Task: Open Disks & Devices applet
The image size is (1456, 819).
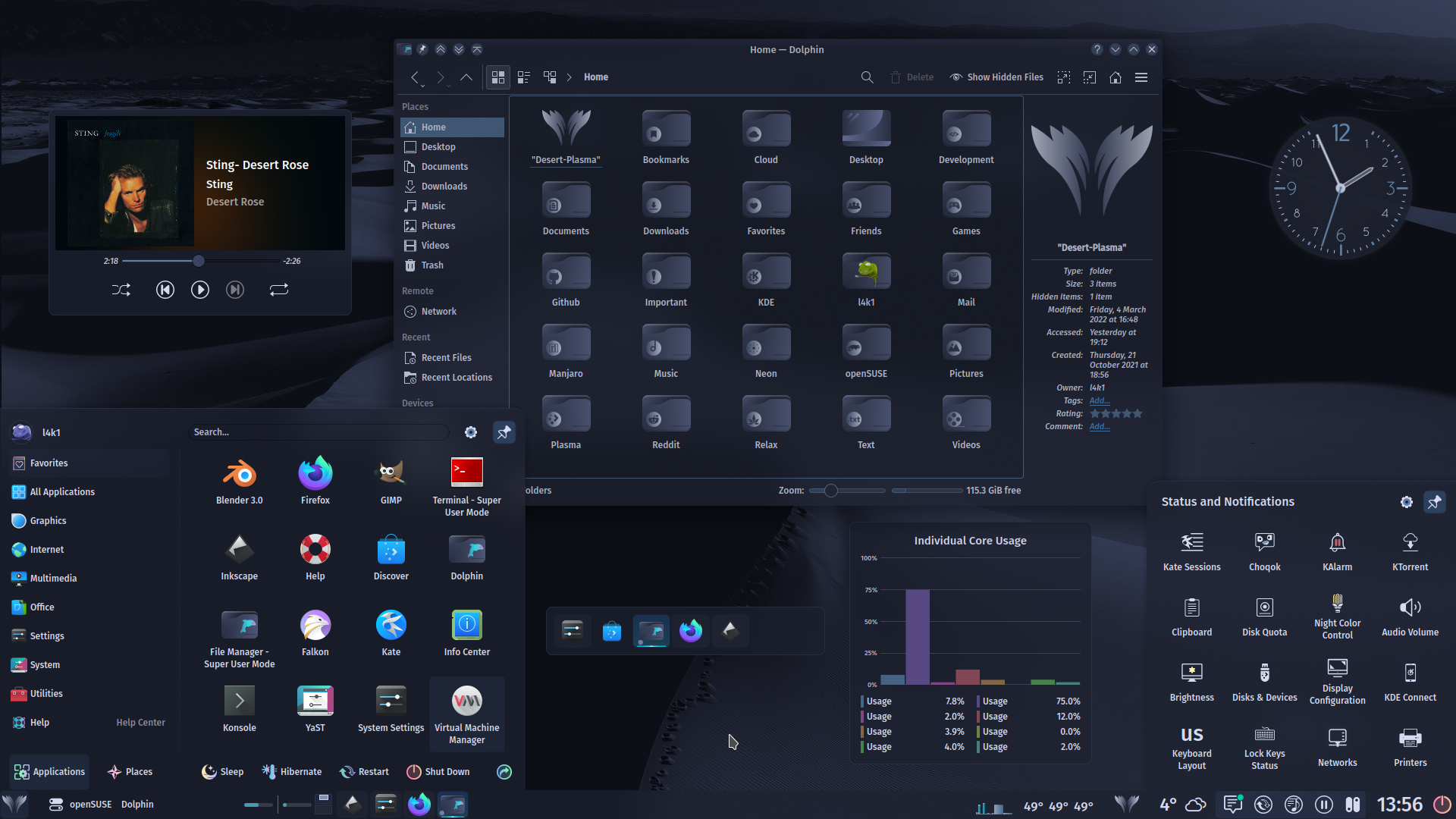Action: (x=1265, y=682)
